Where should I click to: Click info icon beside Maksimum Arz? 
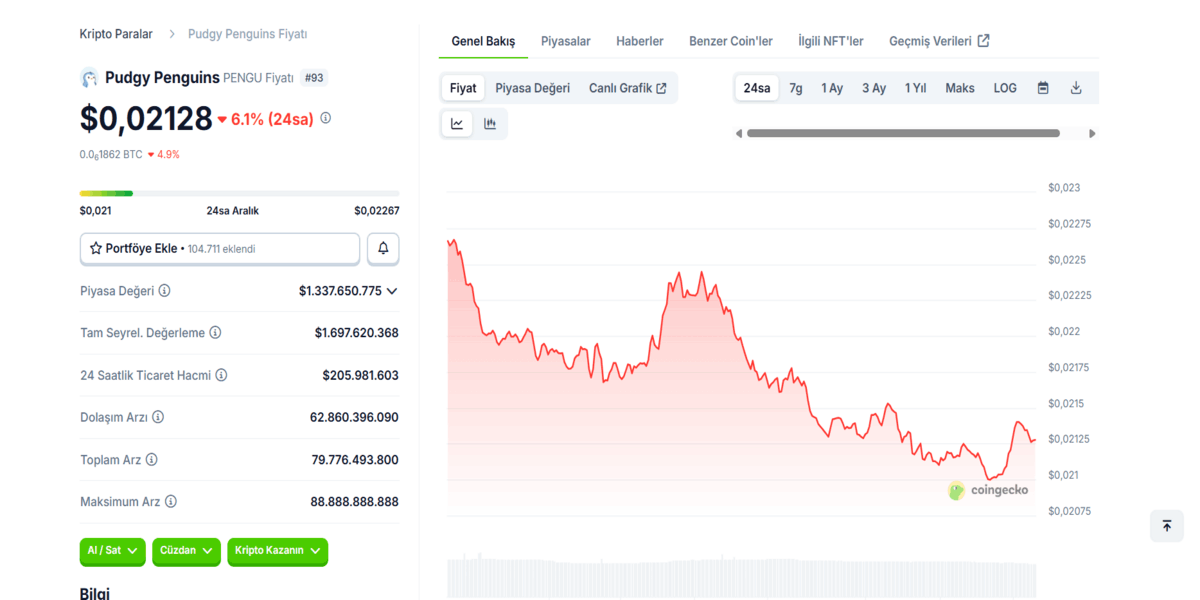click(x=171, y=502)
